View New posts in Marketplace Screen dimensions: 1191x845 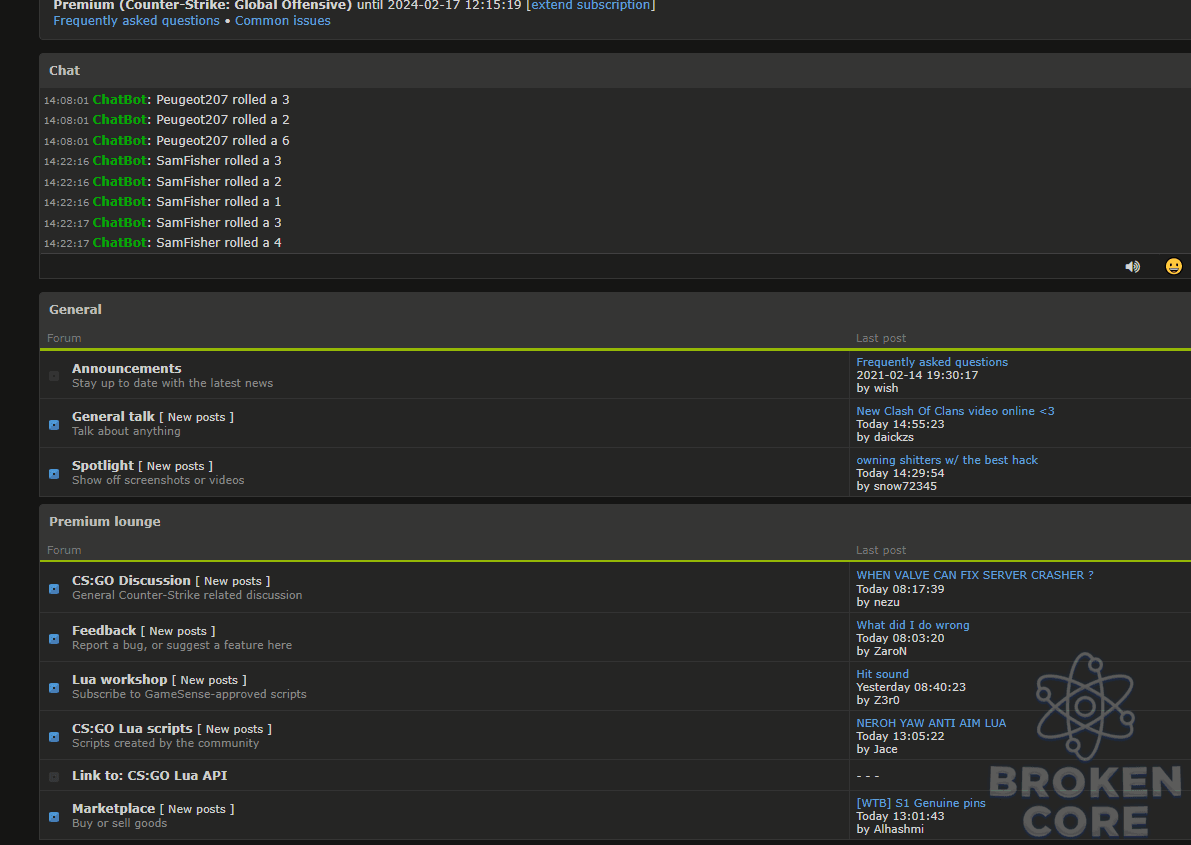[x=197, y=809]
